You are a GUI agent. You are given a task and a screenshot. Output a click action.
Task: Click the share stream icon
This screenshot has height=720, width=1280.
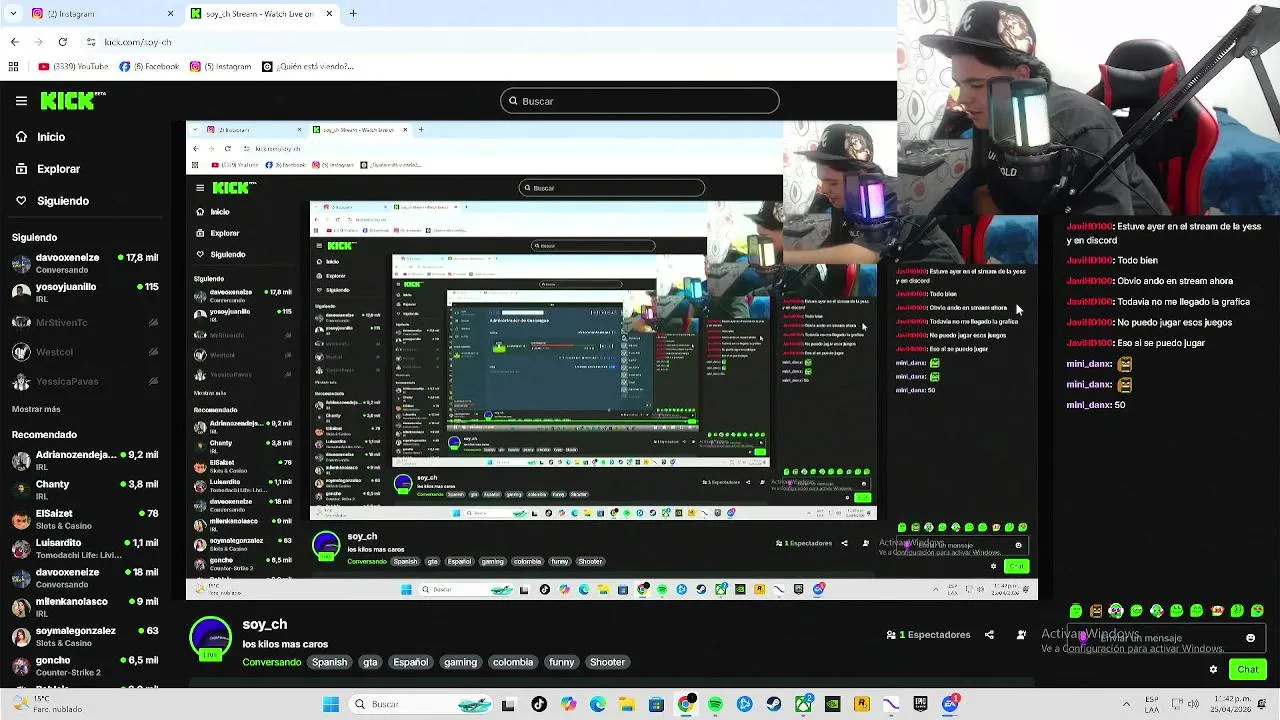click(x=989, y=635)
